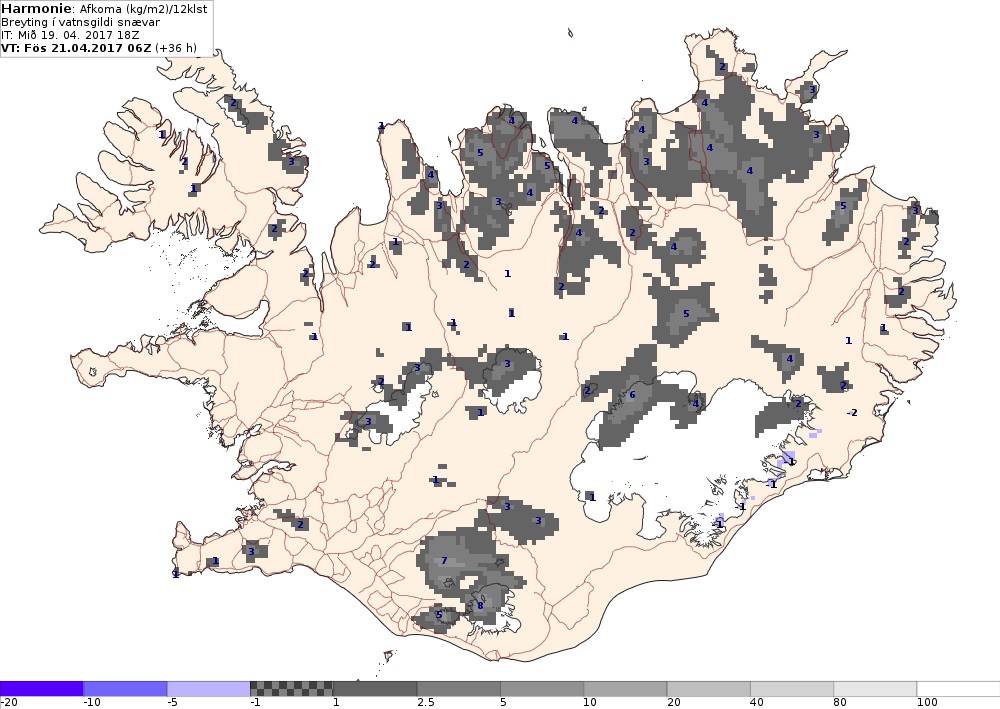Select the checkered -1 to 1 legend swatch
Image resolution: width=1000 pixels, height=709 pixels.
pyautogui.click(x=291, y=689)
